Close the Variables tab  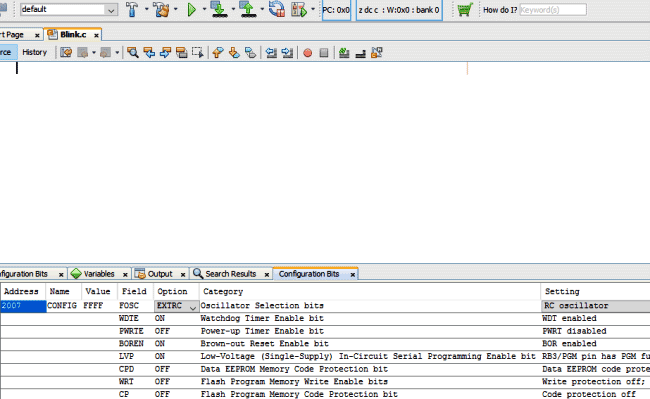125,274
